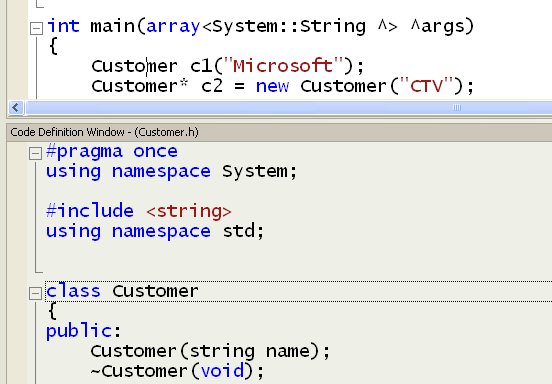Viewport: 552px width, 384px height.
Task: Collapse the class Customer outline box
Action: [x=35, y=293]
